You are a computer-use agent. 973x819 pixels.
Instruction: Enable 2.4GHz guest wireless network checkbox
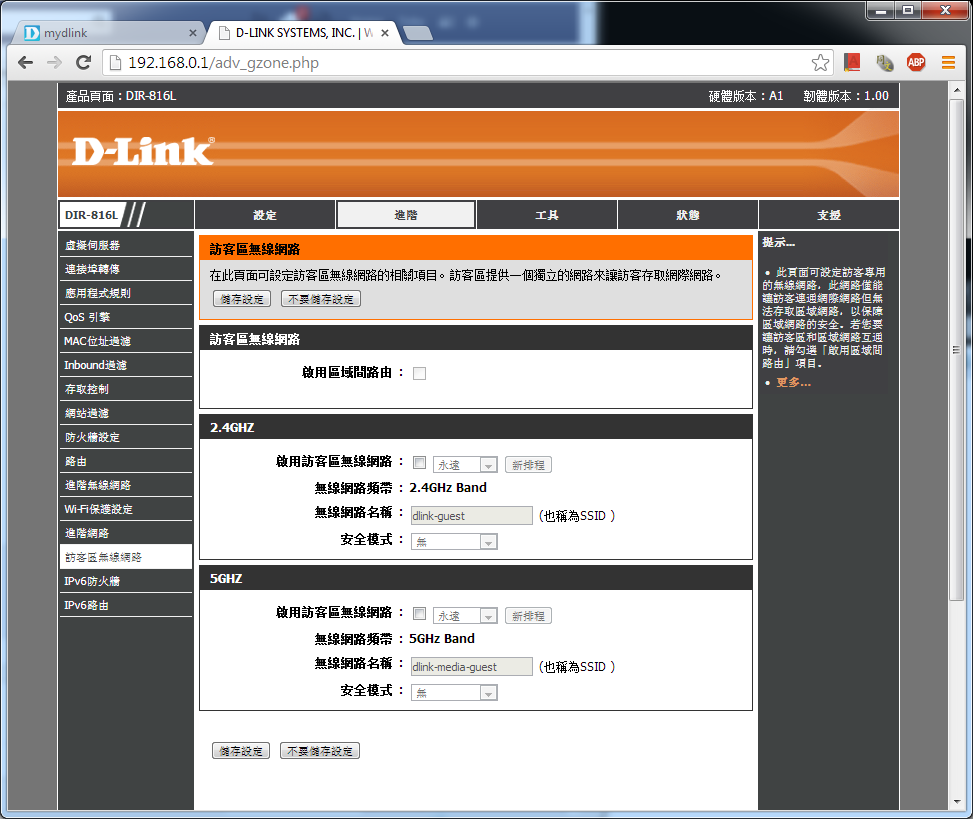pos(419,463)
